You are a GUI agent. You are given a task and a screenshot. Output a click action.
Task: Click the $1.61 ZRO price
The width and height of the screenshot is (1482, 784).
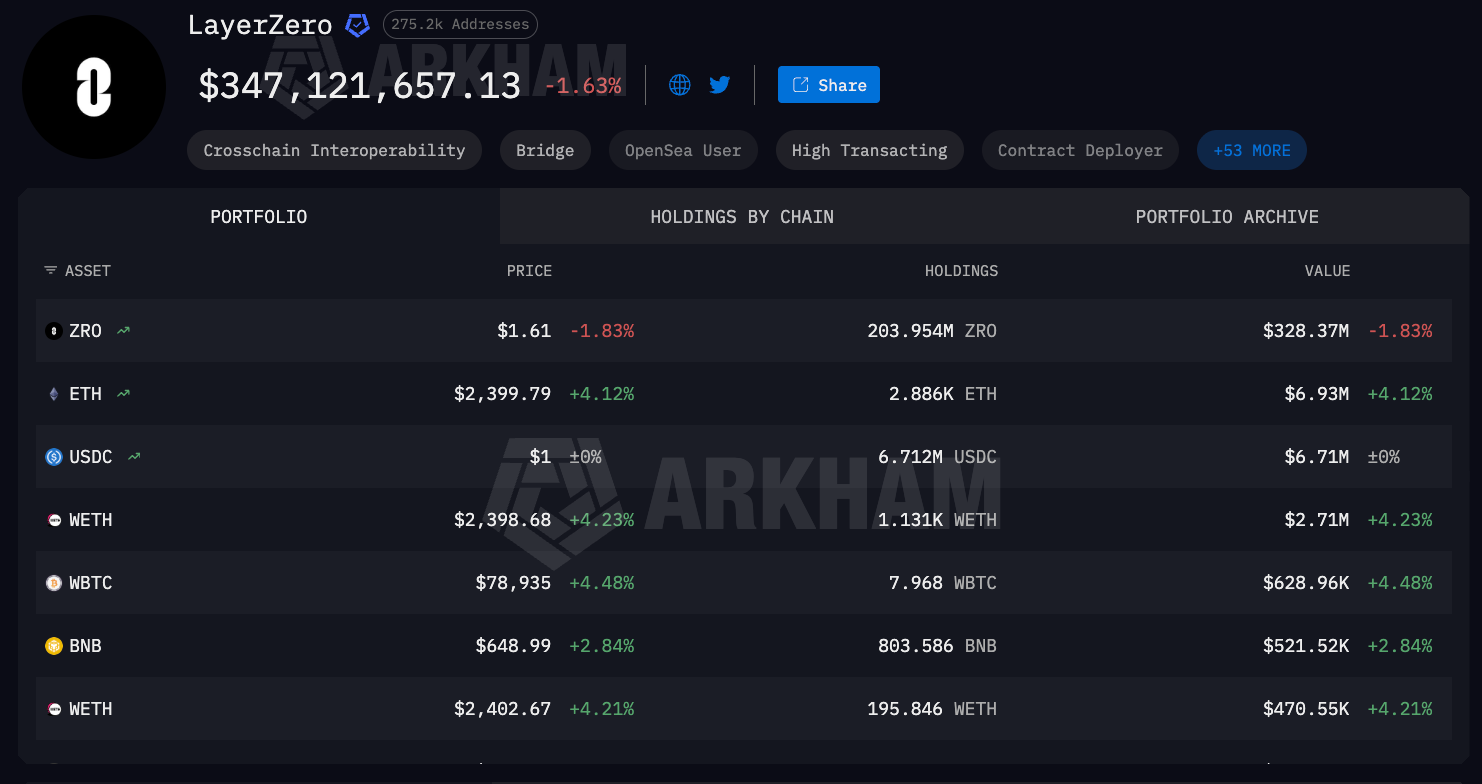pos(524,331)
